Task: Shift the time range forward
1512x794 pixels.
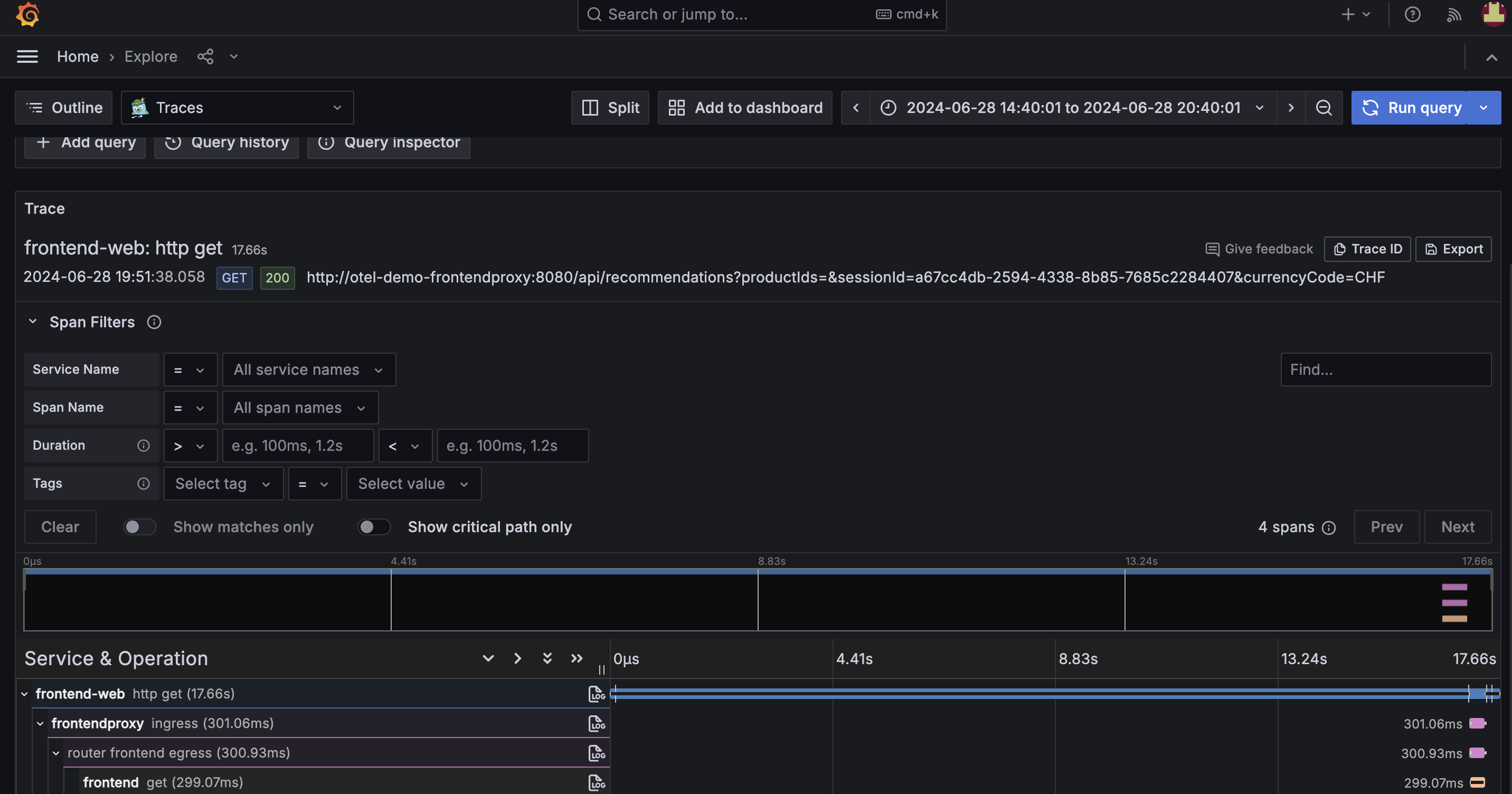Action: point(1291,107)
